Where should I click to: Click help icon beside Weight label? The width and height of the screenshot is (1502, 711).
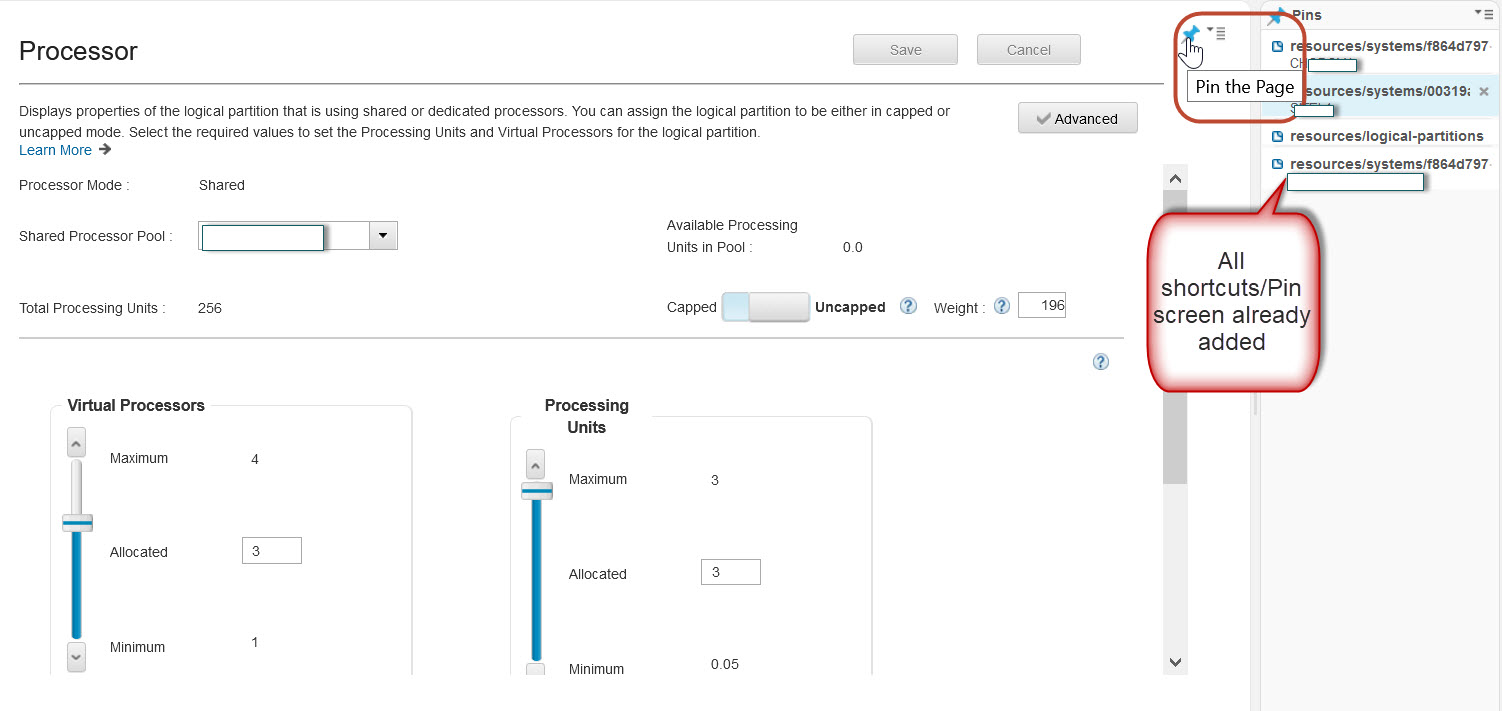pos(1001,307)
